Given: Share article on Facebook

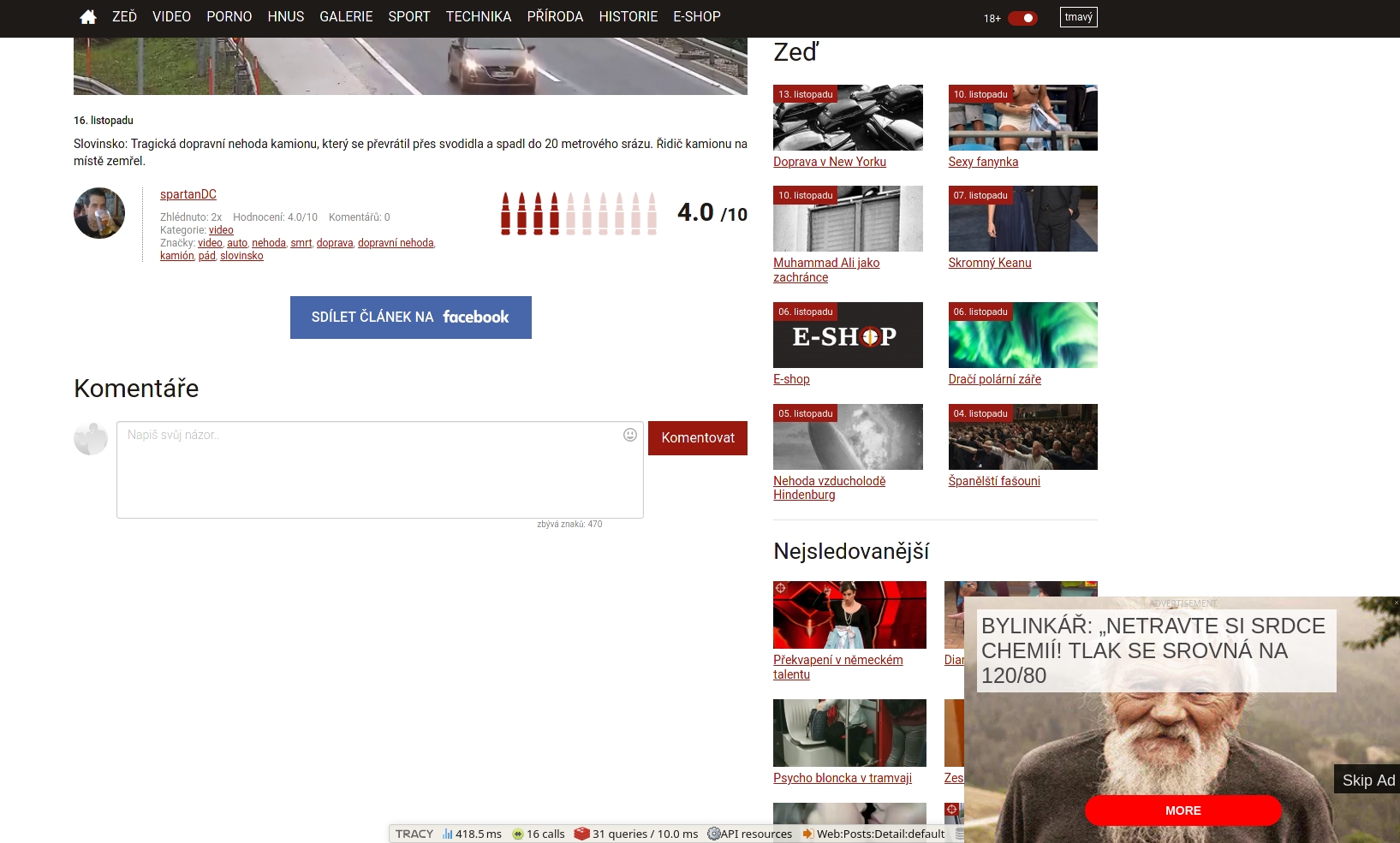Looking at the screenshot, I should click(410, 318).
